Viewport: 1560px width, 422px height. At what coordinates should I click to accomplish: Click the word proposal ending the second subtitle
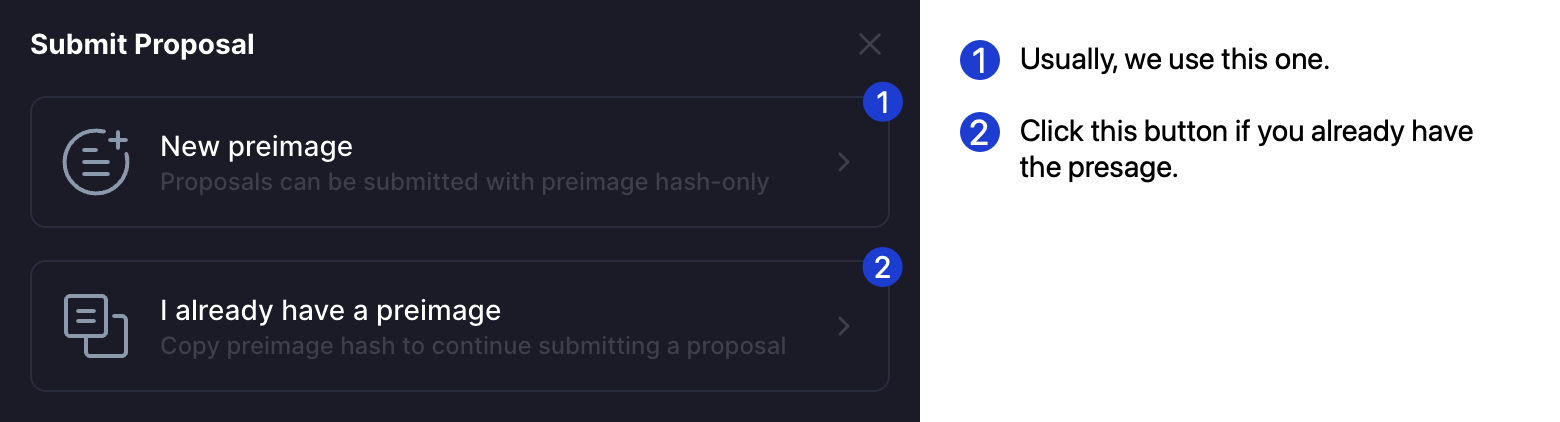742,347
